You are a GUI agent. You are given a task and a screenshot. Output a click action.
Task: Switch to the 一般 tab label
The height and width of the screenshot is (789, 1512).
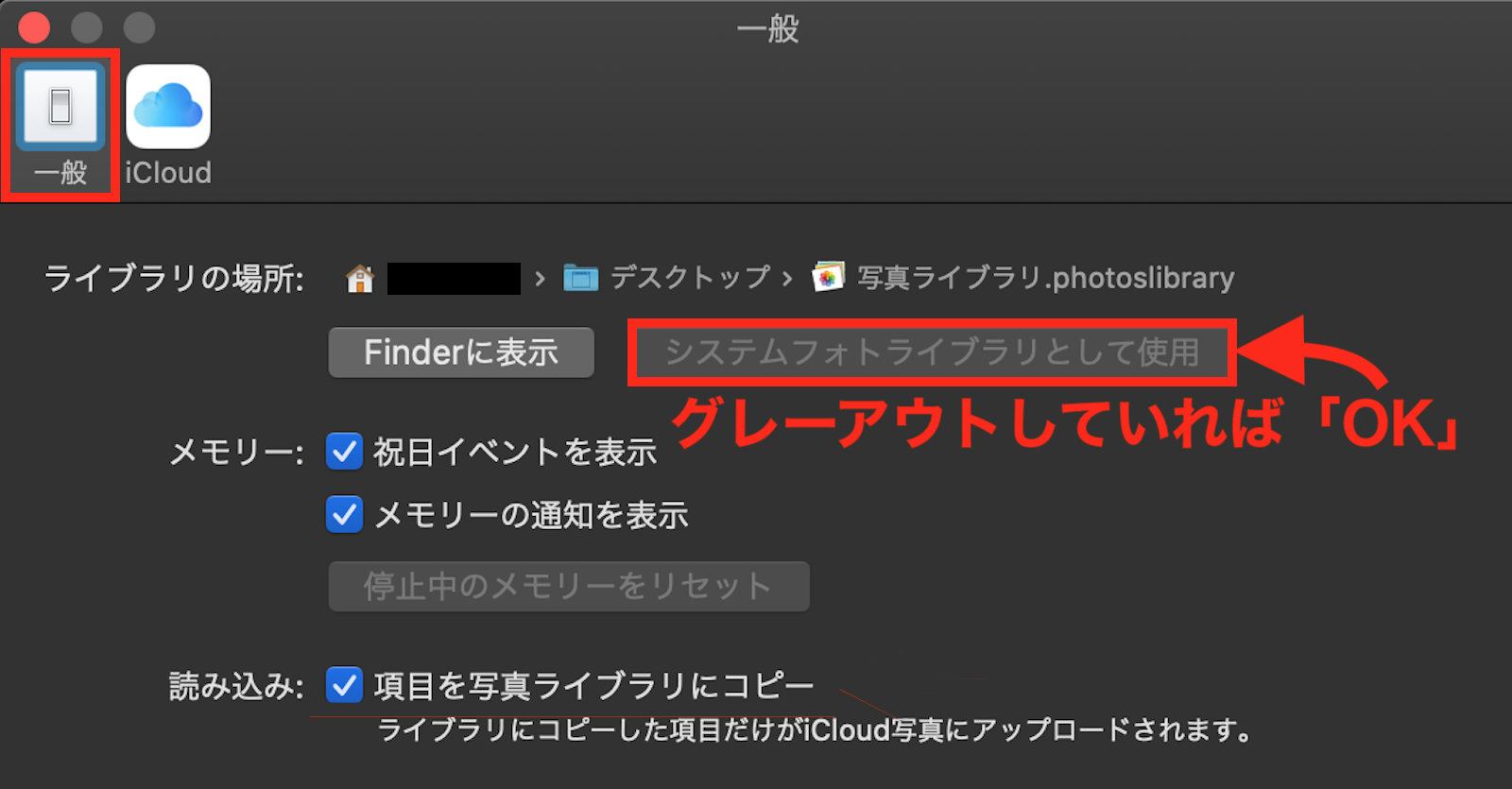pyautogui.click(x=60, y=173)
